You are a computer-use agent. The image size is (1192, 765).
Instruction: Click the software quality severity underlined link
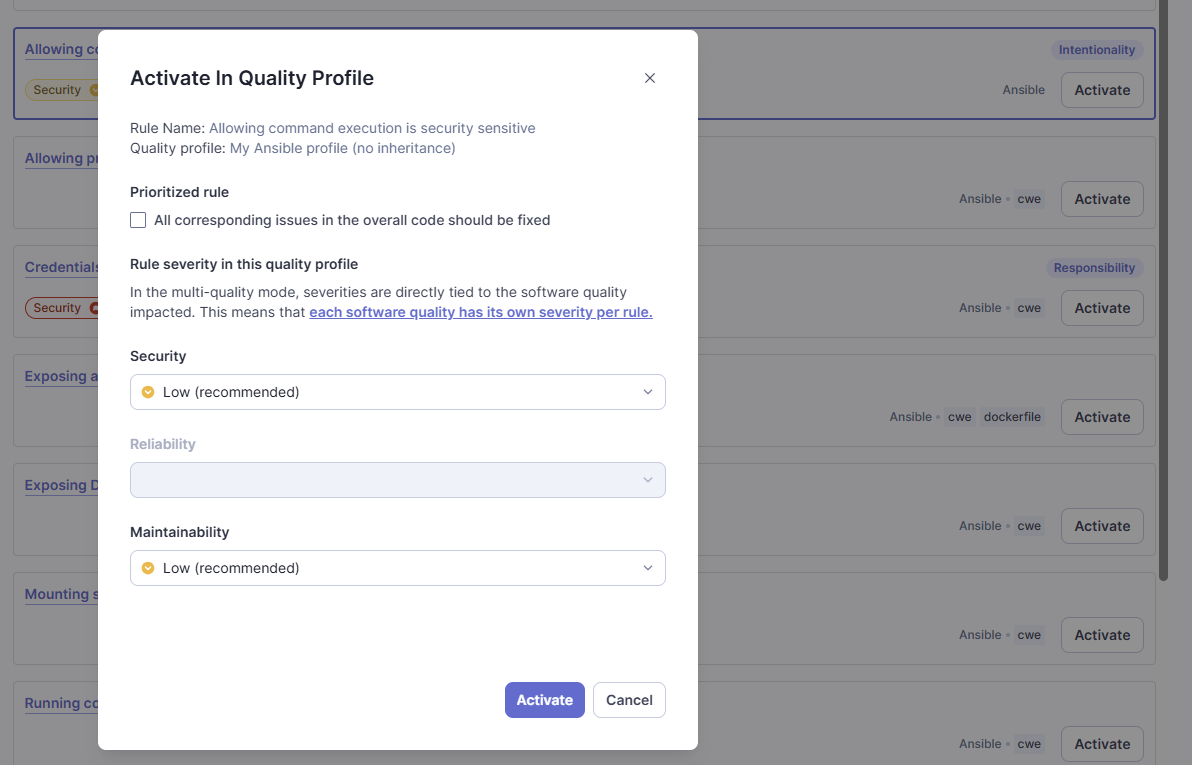click(480, 312)
